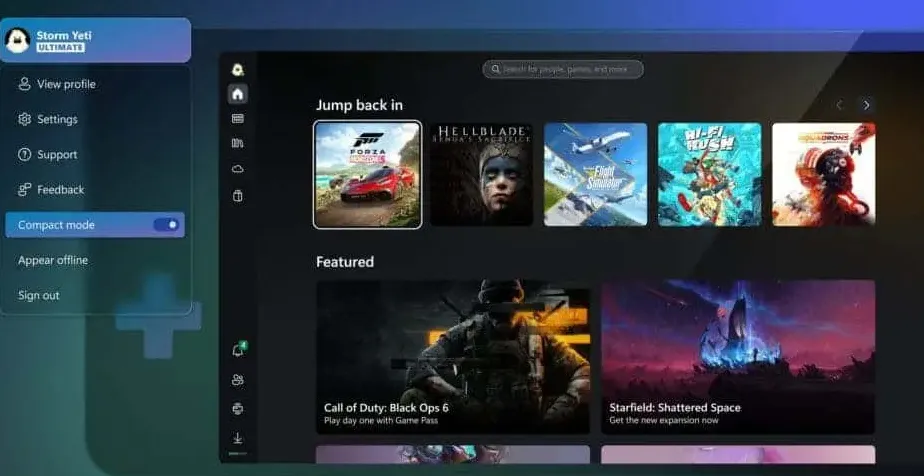Open the downloads queue icon
Viewport: 924px width, 476px height.
point(237,438)
